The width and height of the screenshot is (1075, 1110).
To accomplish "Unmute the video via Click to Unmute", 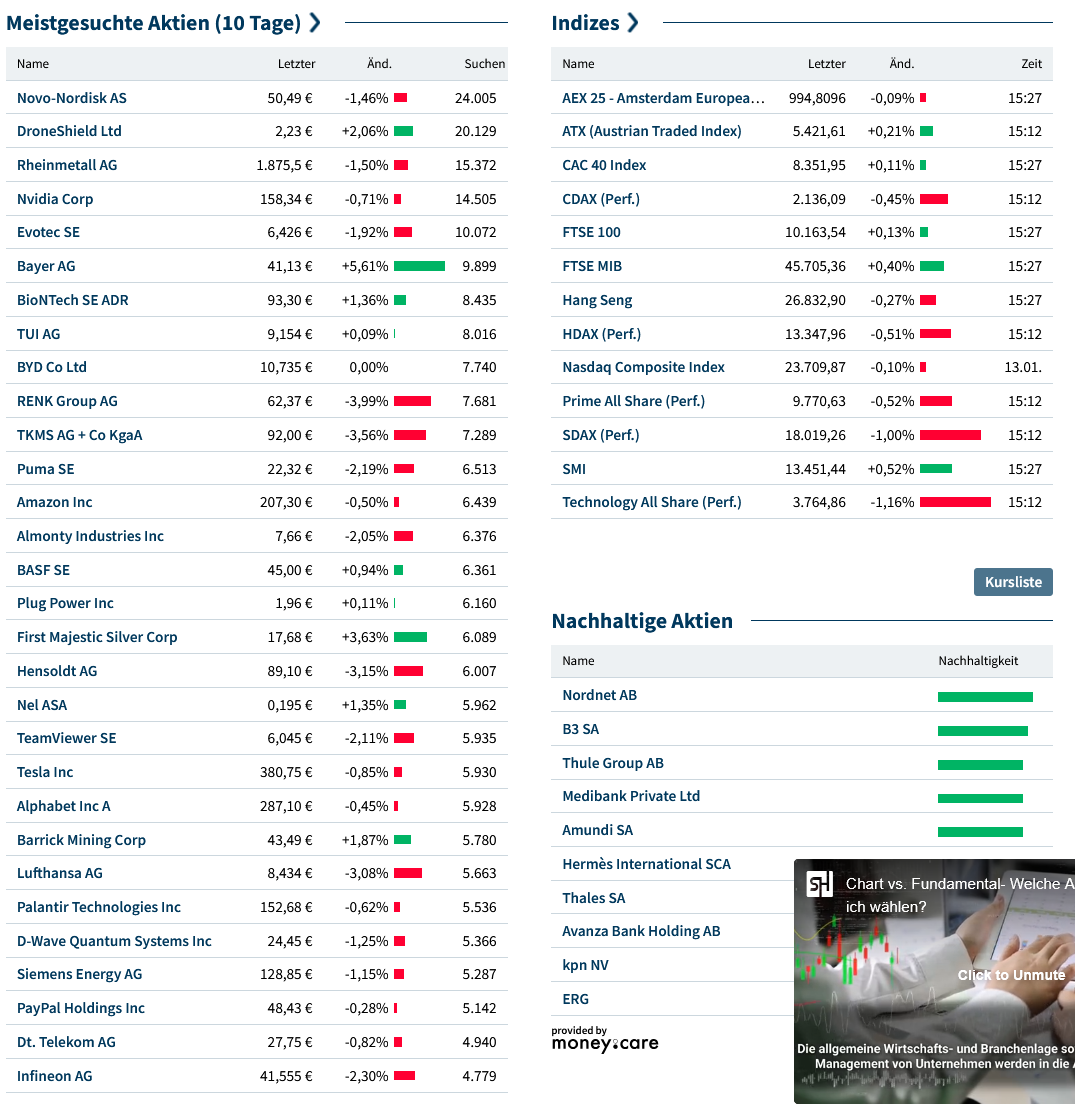I will point(1011,975).
